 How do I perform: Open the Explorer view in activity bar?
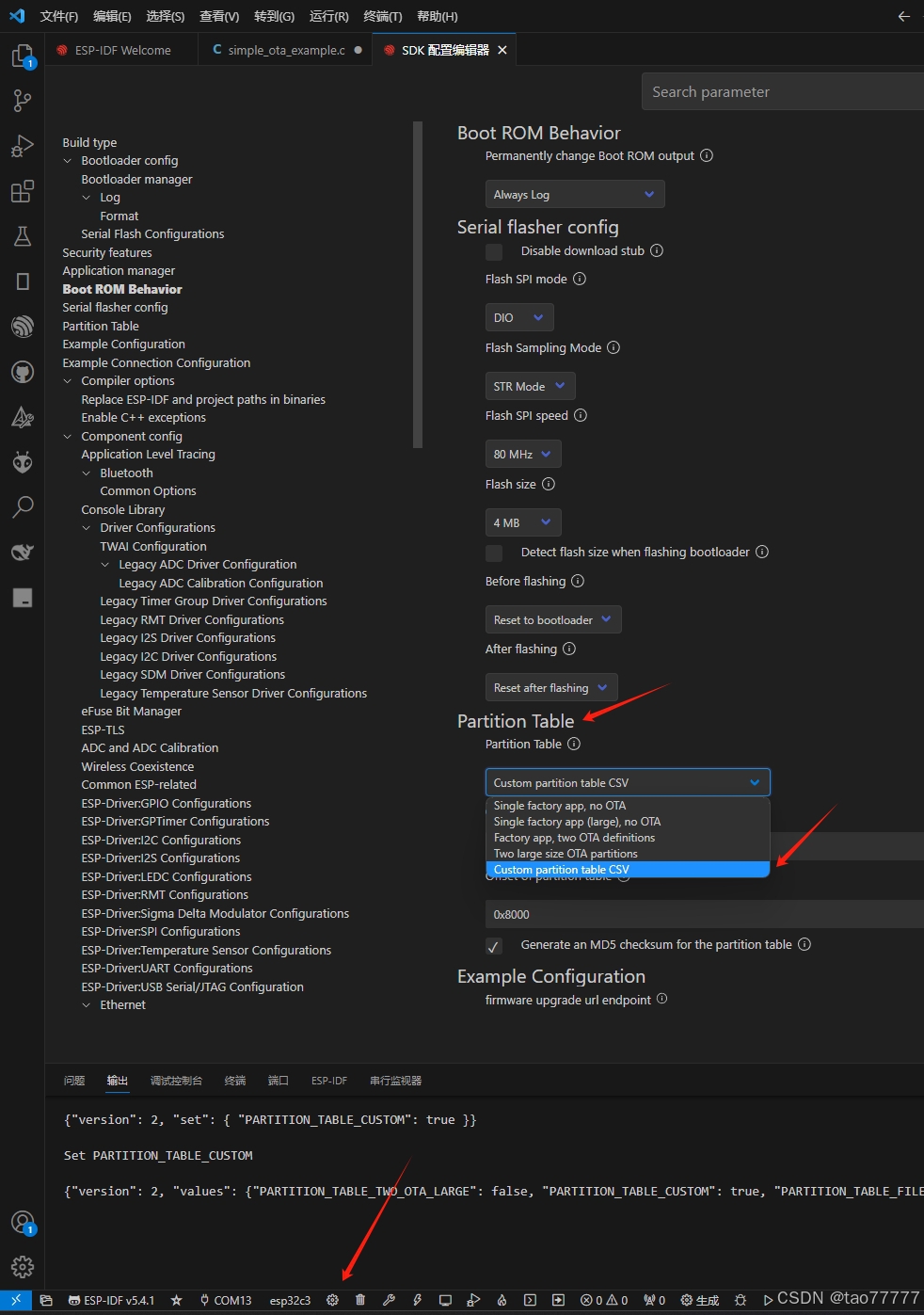(23, 56)
